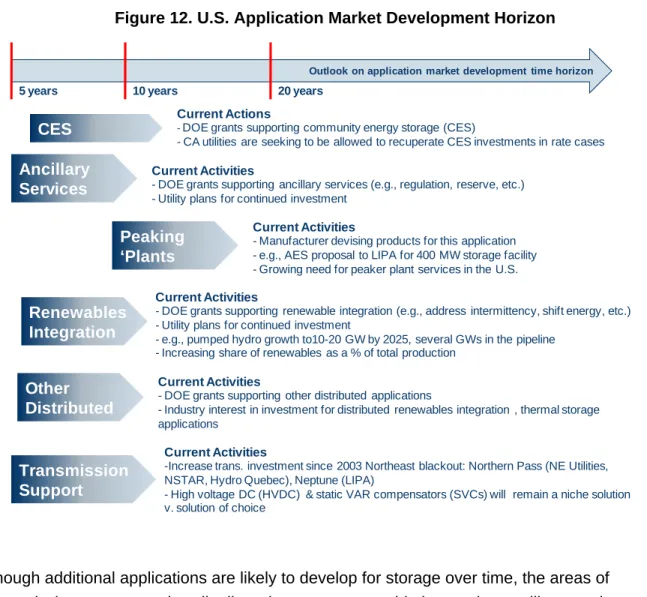
Task: Click 'Industry interest in investment for distributed renewables' line
Action: pyautogui.click(x=379, y=417)
